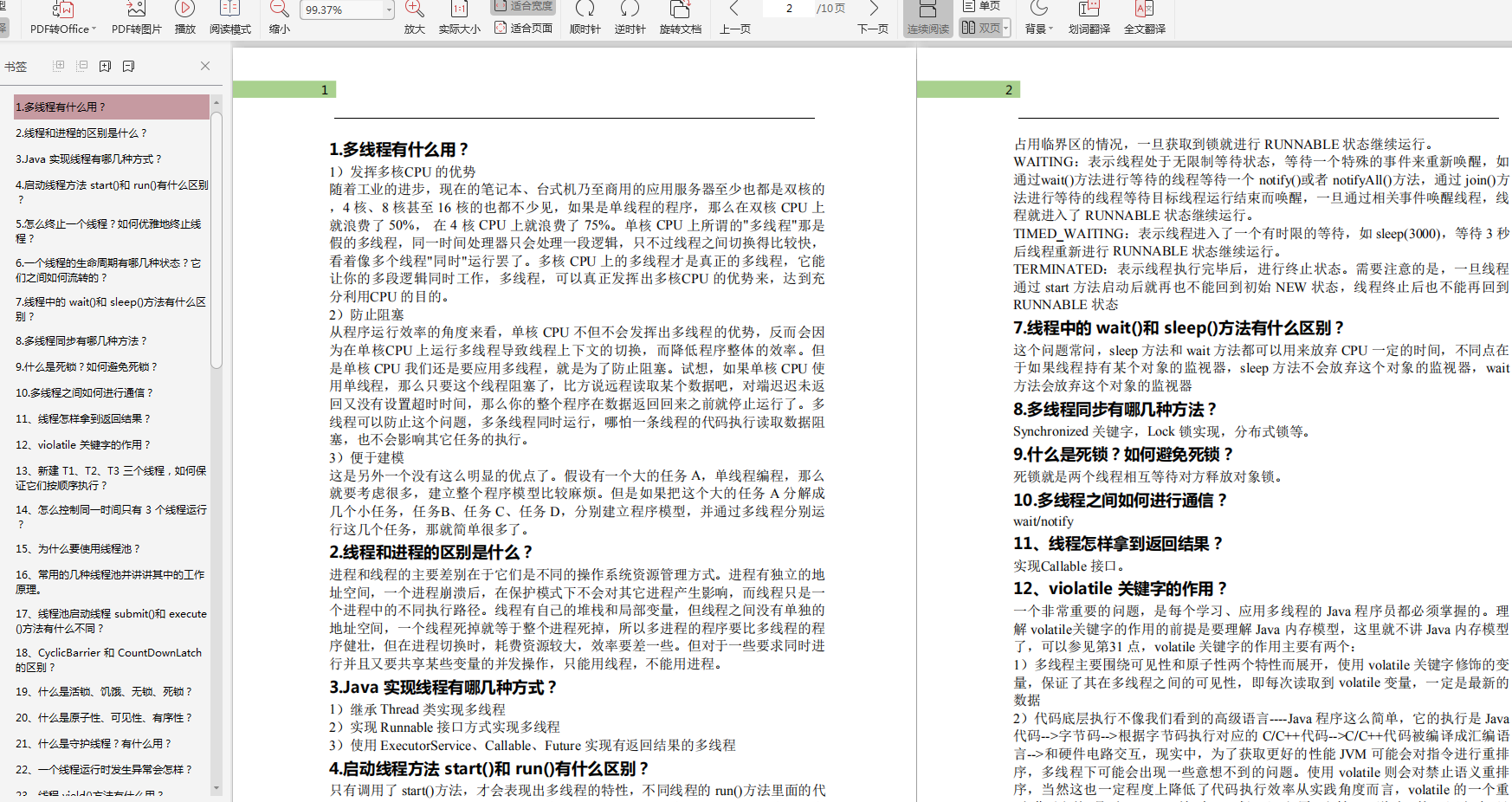The width and height of the screenshot is (1512, 802).
Task: Click heading 3.Java 实现线程有哪几种方式？ on page 1
Action: pos(443,687)
